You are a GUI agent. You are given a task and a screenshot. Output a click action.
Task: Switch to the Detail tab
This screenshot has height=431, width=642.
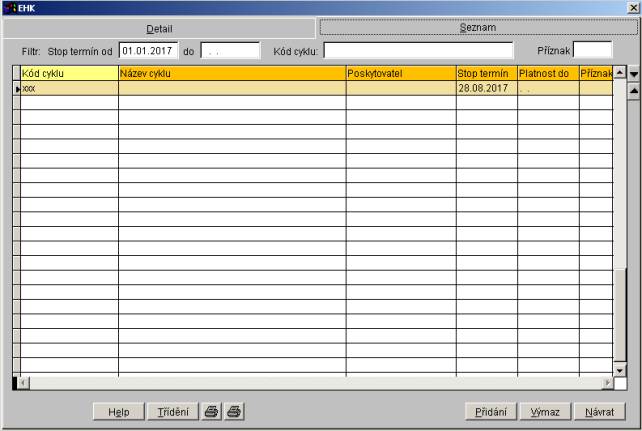tap(159, 28)
